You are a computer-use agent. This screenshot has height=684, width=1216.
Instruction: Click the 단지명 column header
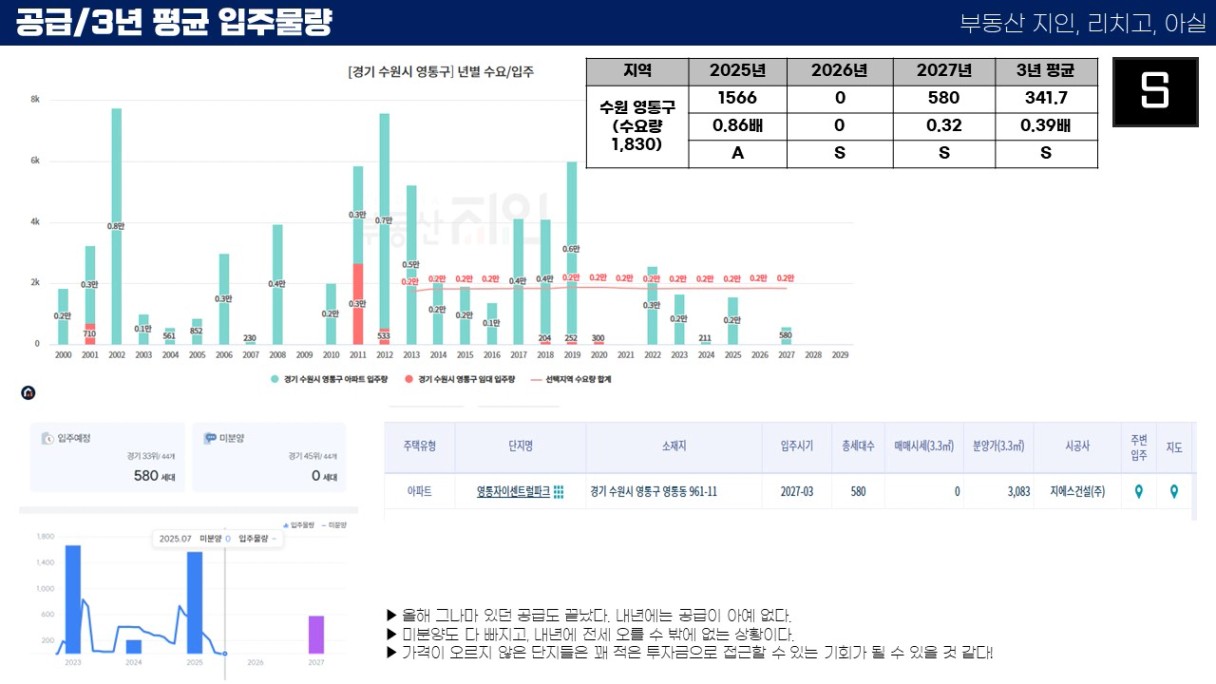click(520, 446)
